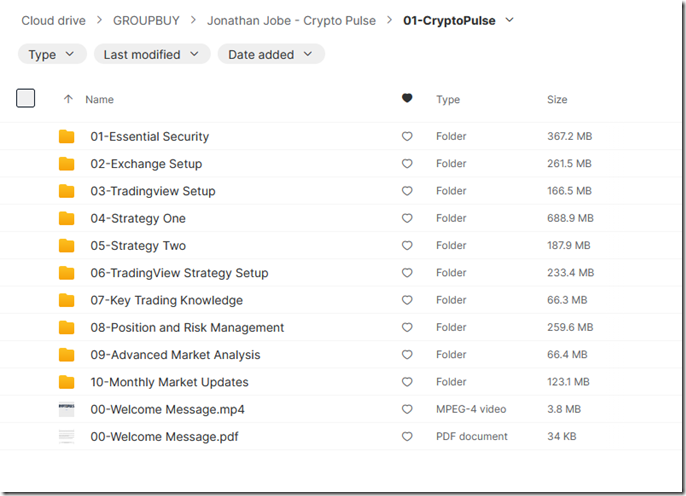Click the 00-Welcome Message.pdf document thumbnail
686x496 pixels.
pos(66,437)
